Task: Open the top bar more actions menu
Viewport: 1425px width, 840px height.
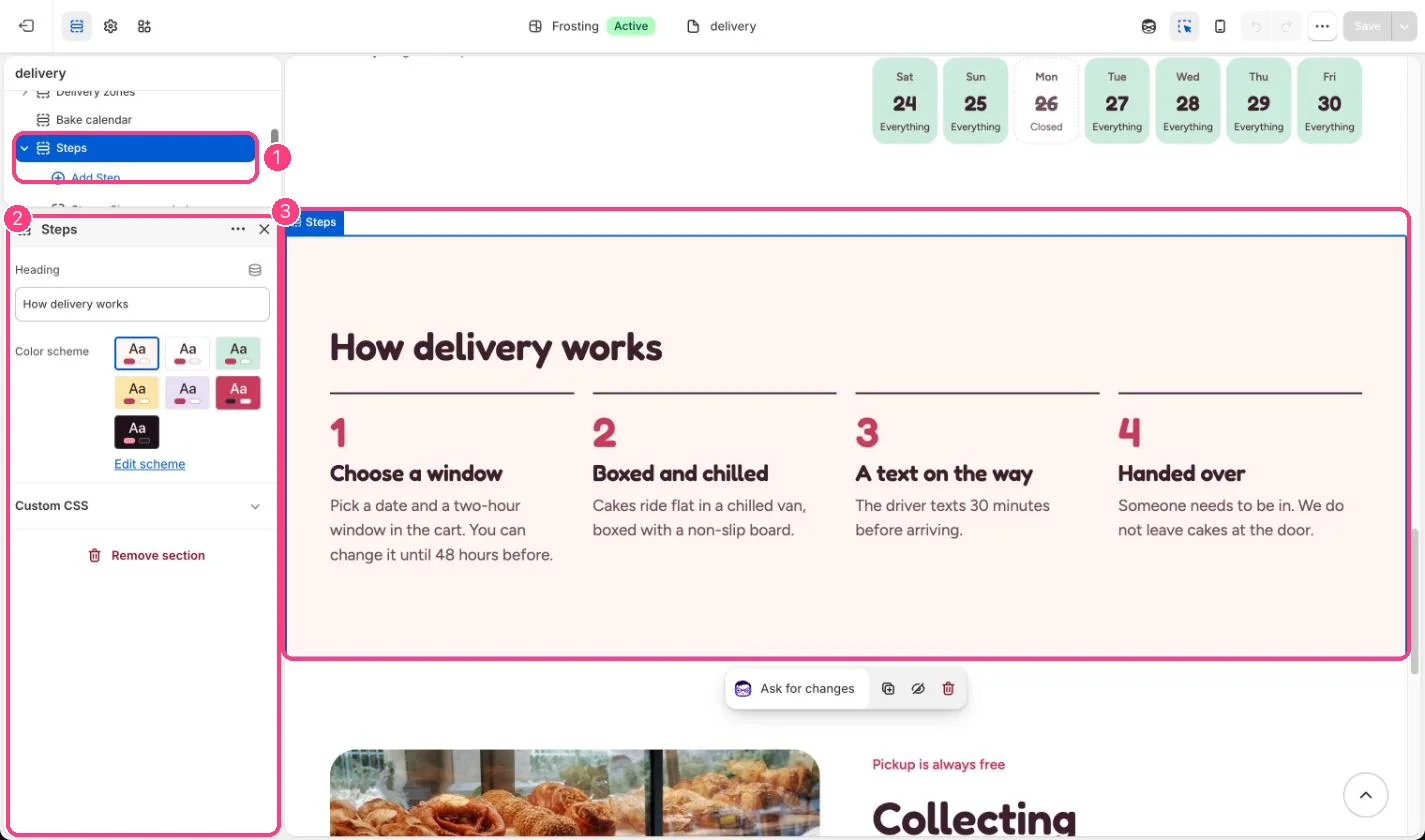Action: click(1322, 26)
